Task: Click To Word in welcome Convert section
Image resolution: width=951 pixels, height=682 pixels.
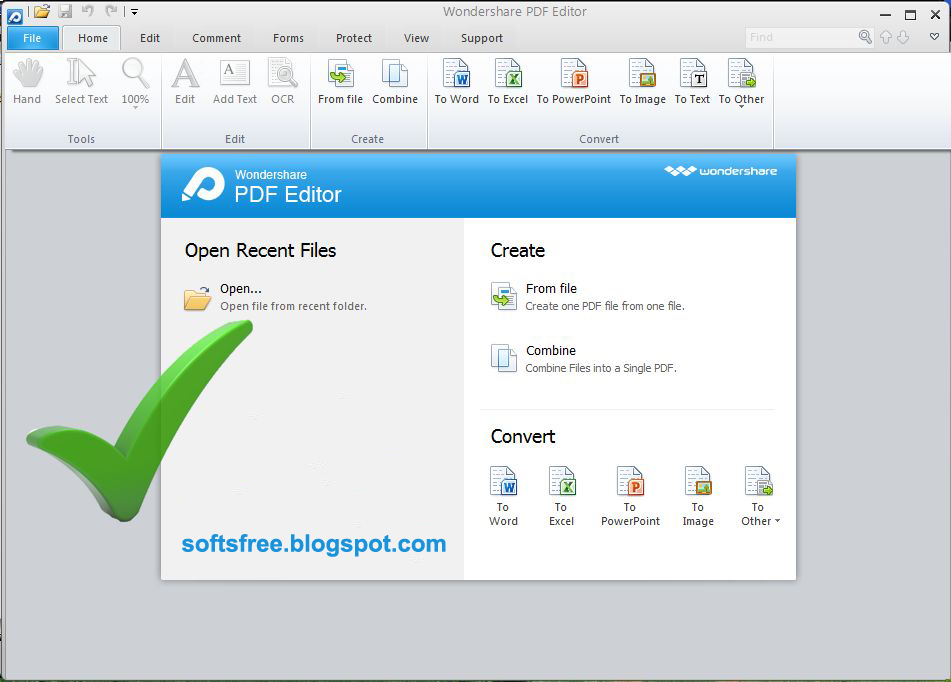Action: (x=503, y=496)
